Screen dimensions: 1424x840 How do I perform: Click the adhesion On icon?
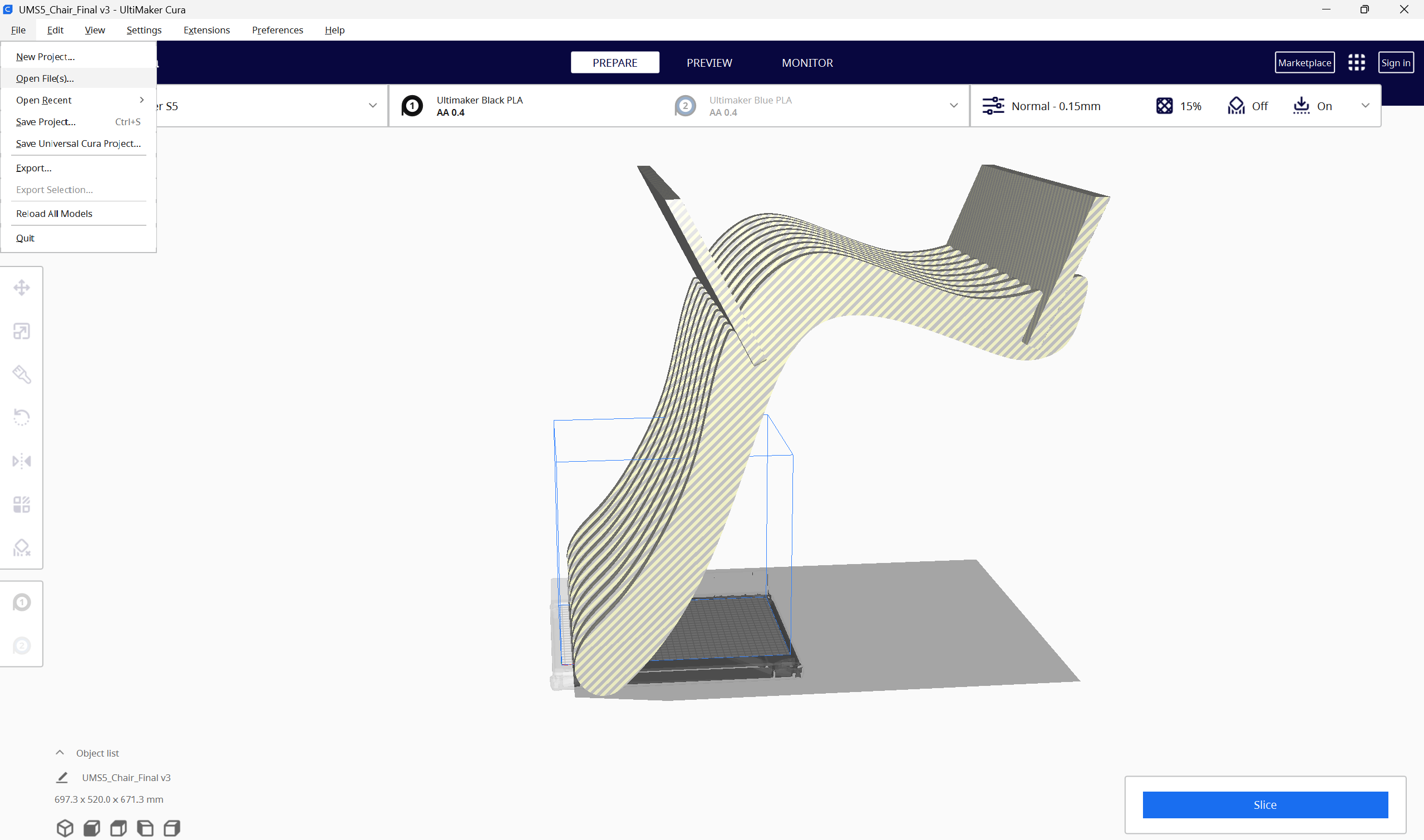[x=1301, y=106]
